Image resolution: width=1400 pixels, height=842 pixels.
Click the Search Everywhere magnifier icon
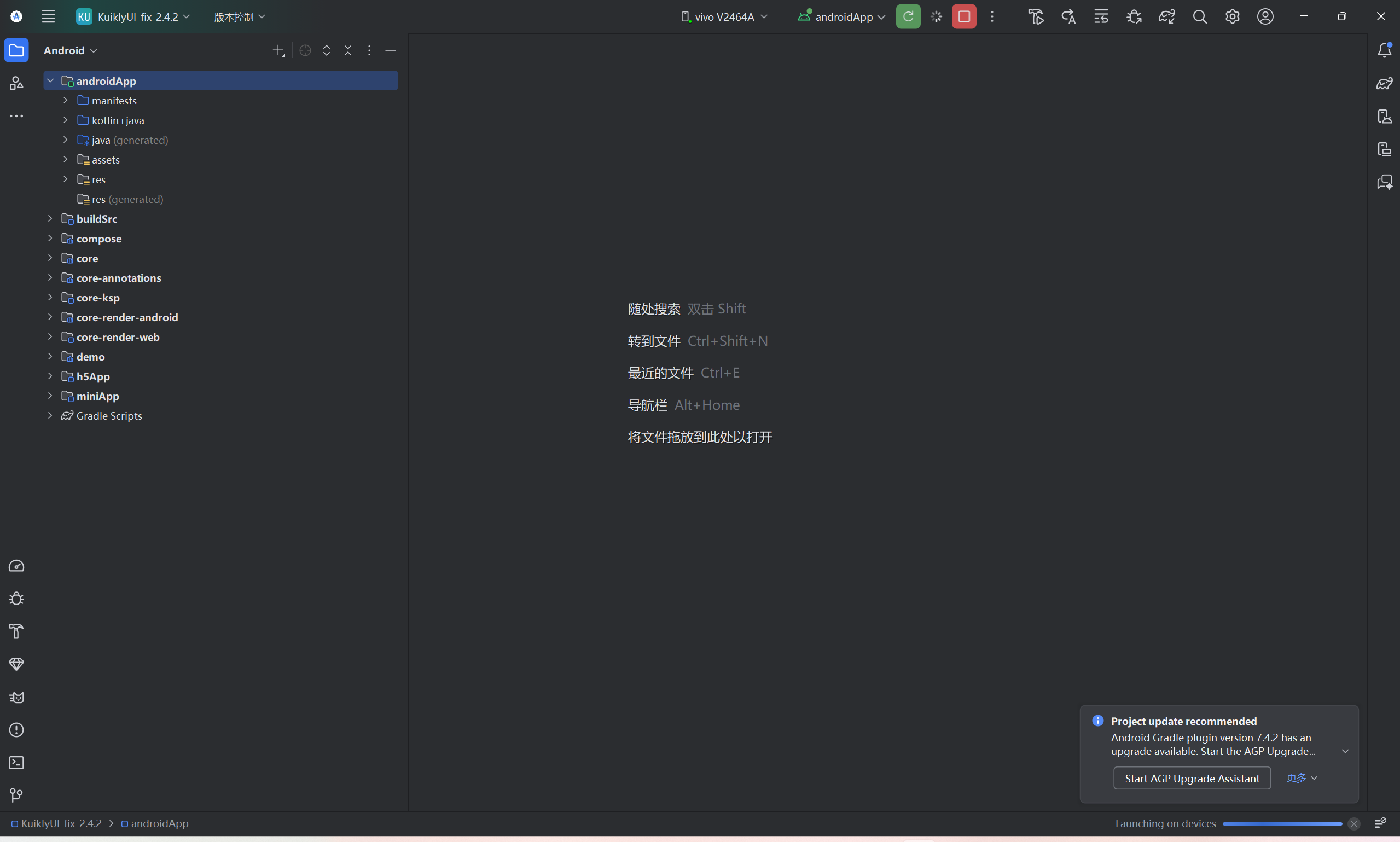pos(1199,16)
